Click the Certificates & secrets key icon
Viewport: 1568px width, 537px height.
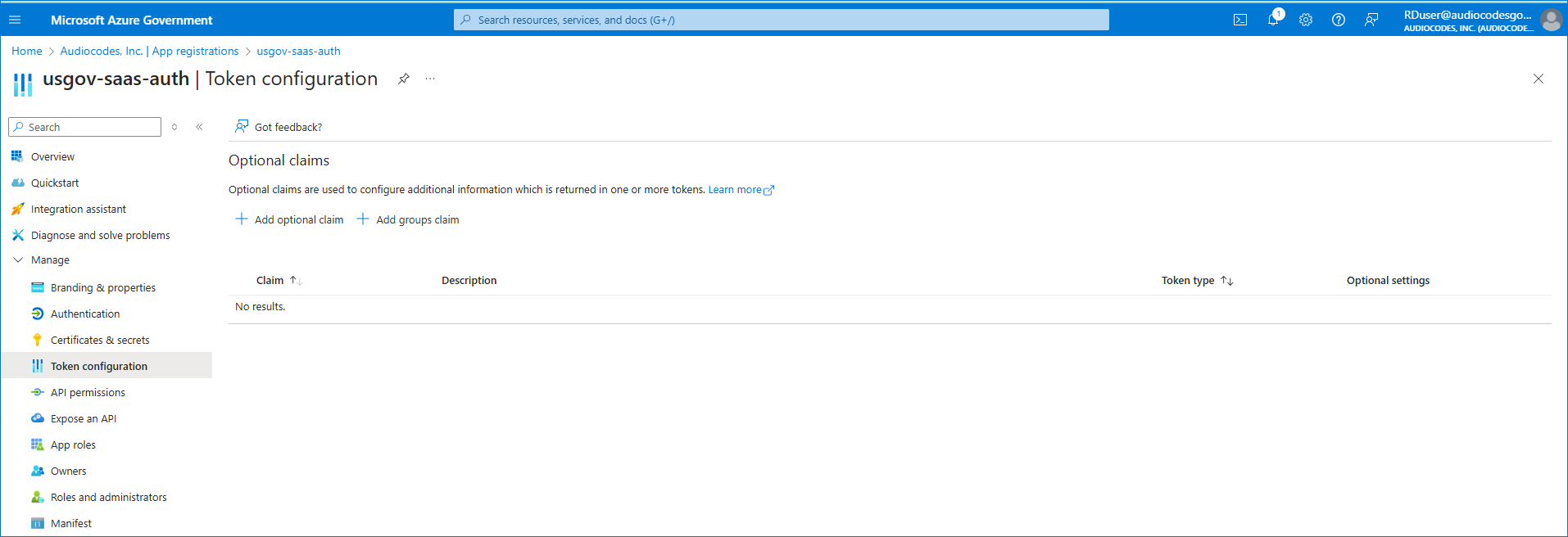coord(37,340)
